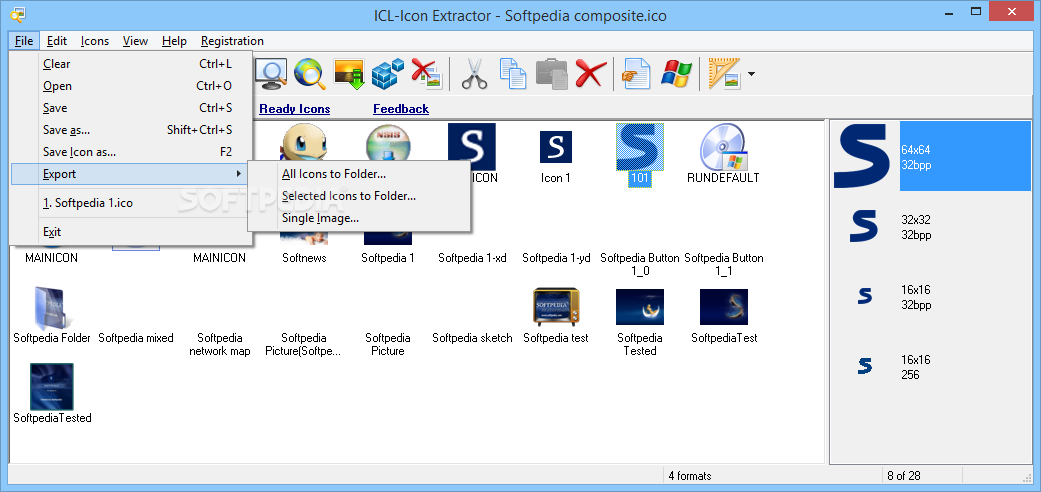Choose Clear from the File menu
This screenshot has height=492, width=1041.
pyautogui.click(x=131, y=64)
